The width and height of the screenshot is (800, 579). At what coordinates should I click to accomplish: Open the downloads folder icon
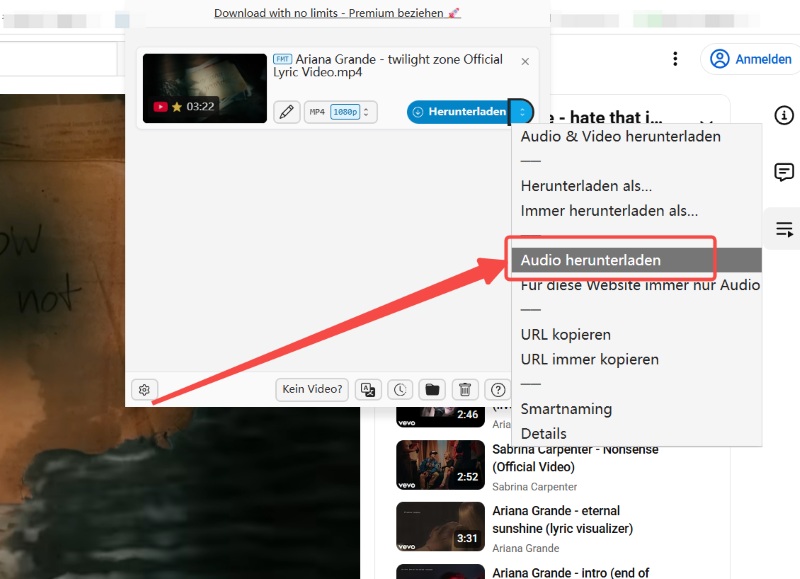click(432, 390)
